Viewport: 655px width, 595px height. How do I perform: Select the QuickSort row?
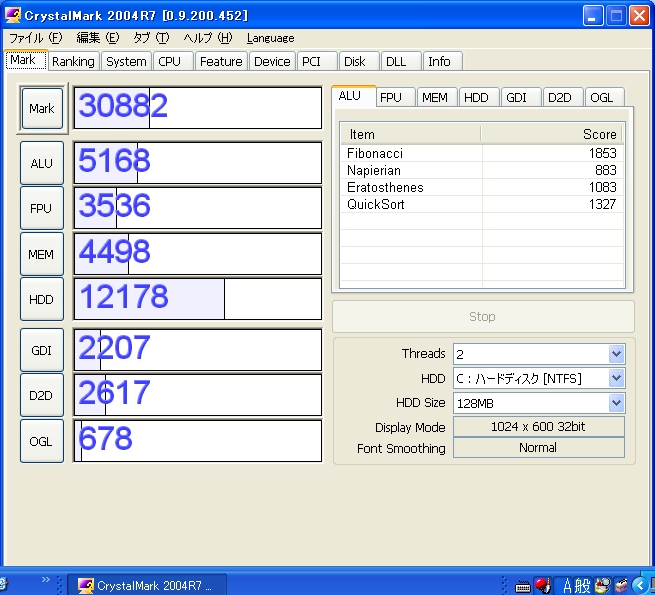(482, 204)
